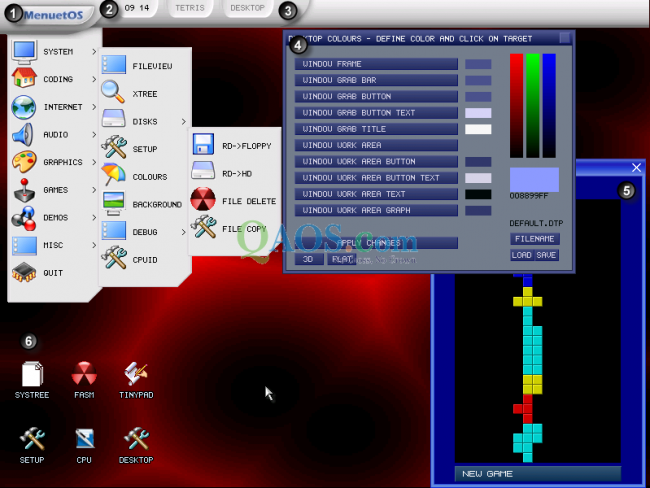Click the FILE DELETE icon
Screen dimensions: 650x488
[204, 199]
